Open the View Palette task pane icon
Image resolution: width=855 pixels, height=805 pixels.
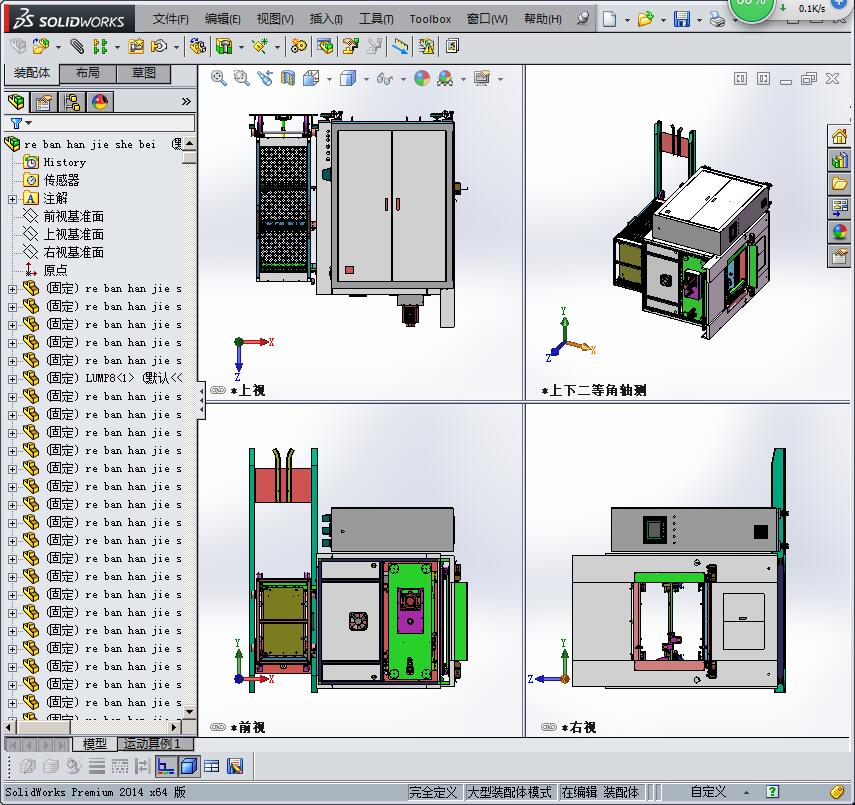pos(840,208)
